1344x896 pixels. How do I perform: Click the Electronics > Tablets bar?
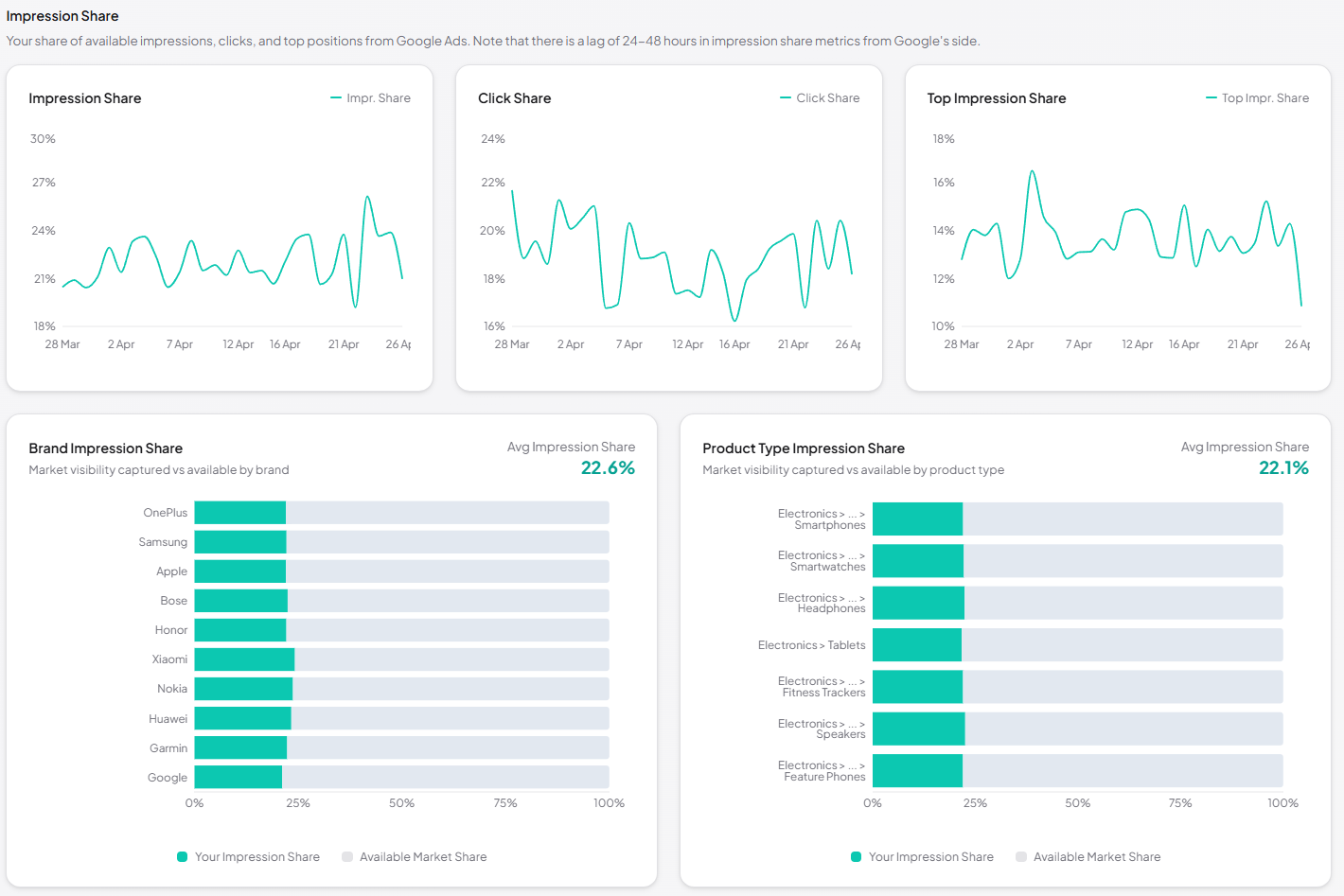coord(917,644)
